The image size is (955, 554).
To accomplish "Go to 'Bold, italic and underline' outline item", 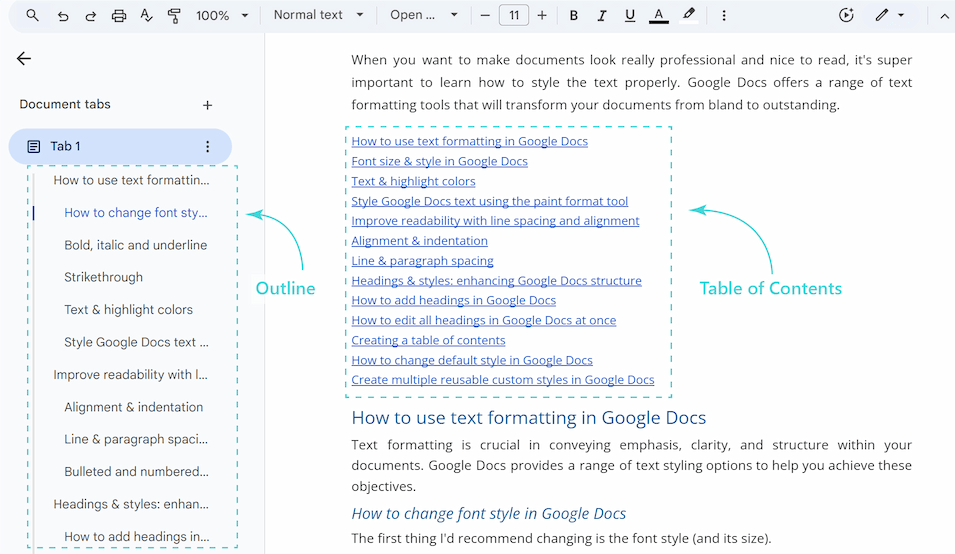I will click(x=136, y=245).
